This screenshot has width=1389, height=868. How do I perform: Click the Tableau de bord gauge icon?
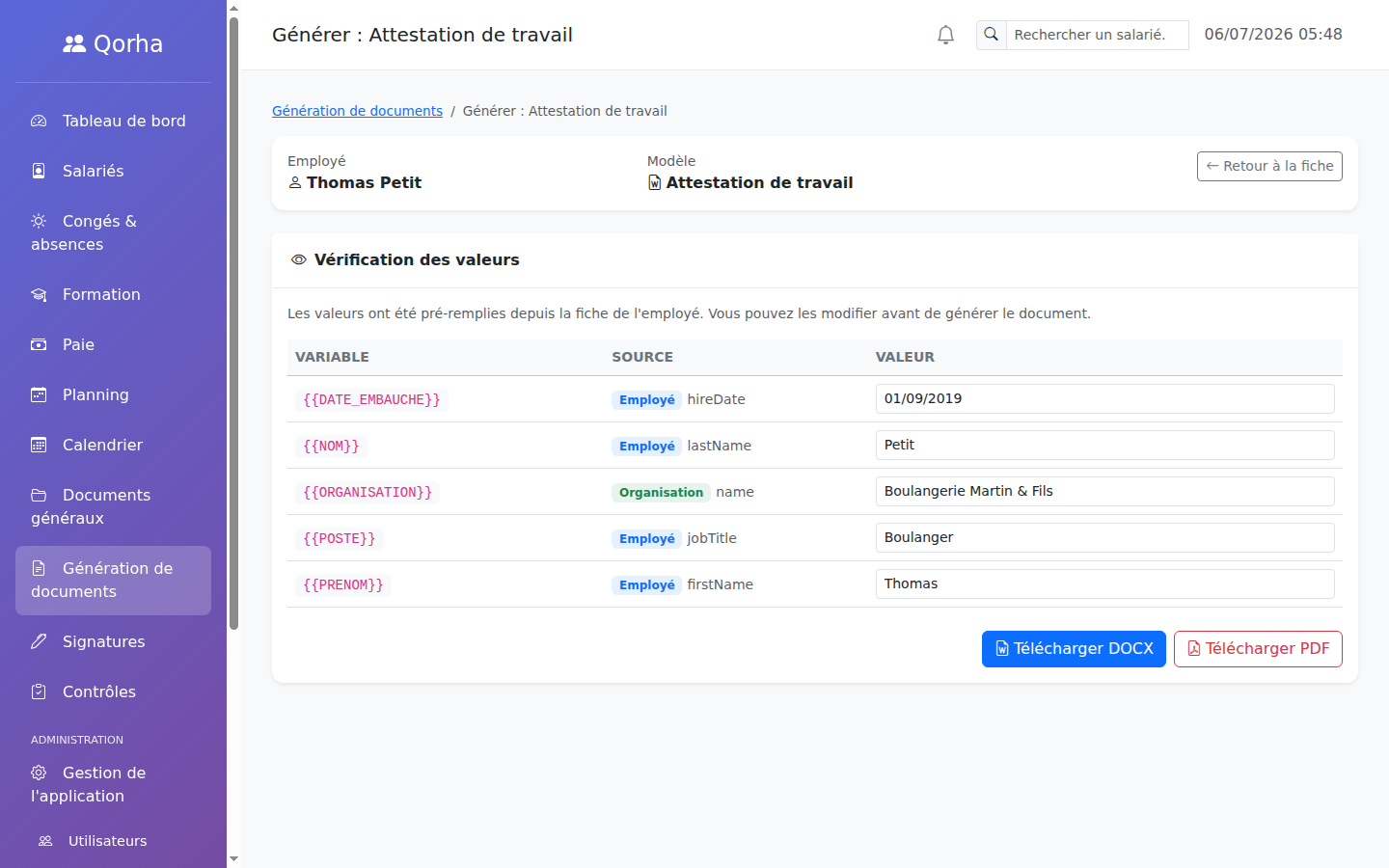pos(39,121)
